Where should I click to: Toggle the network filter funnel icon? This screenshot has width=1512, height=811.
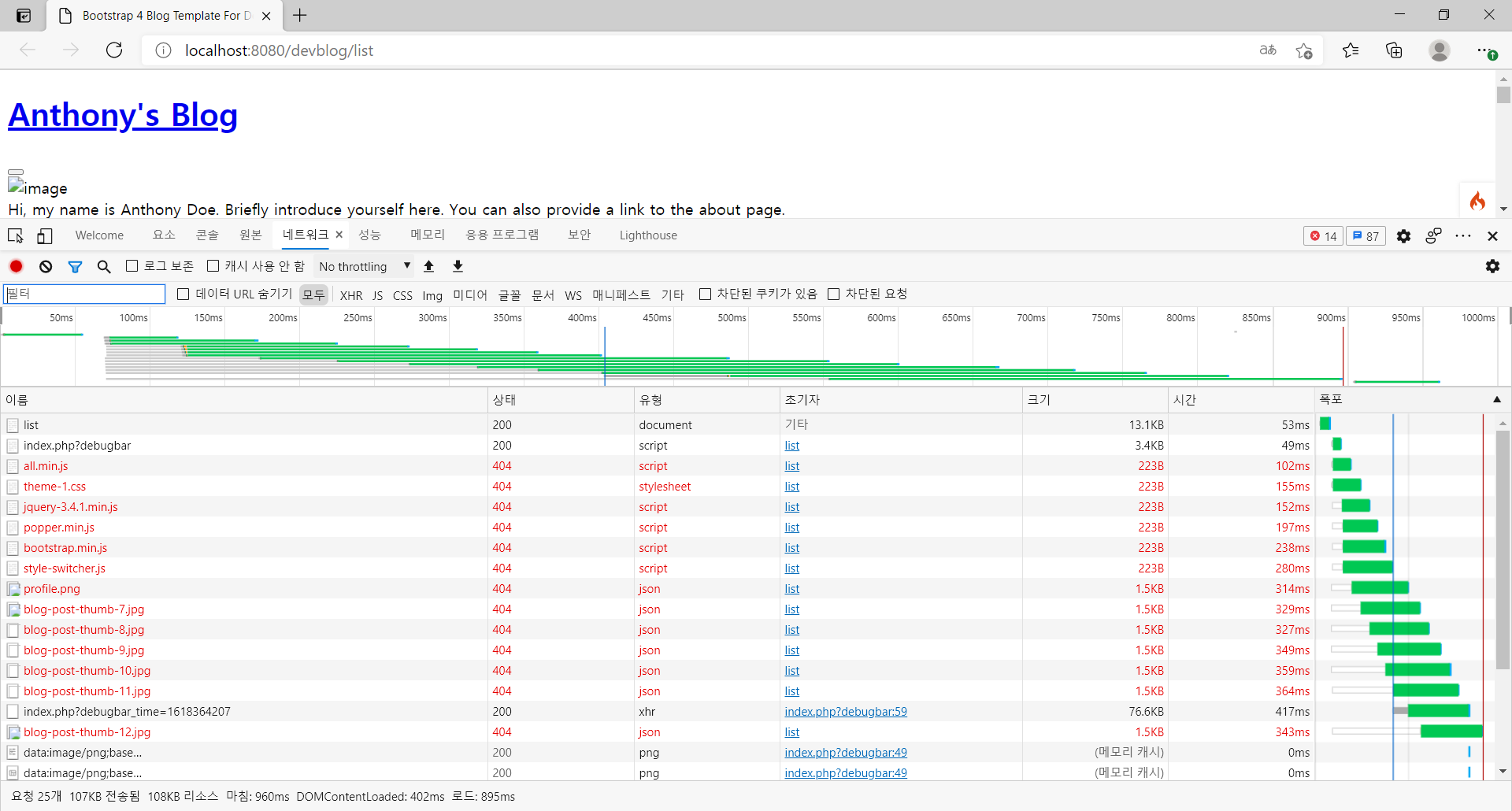tap(75, 267)
